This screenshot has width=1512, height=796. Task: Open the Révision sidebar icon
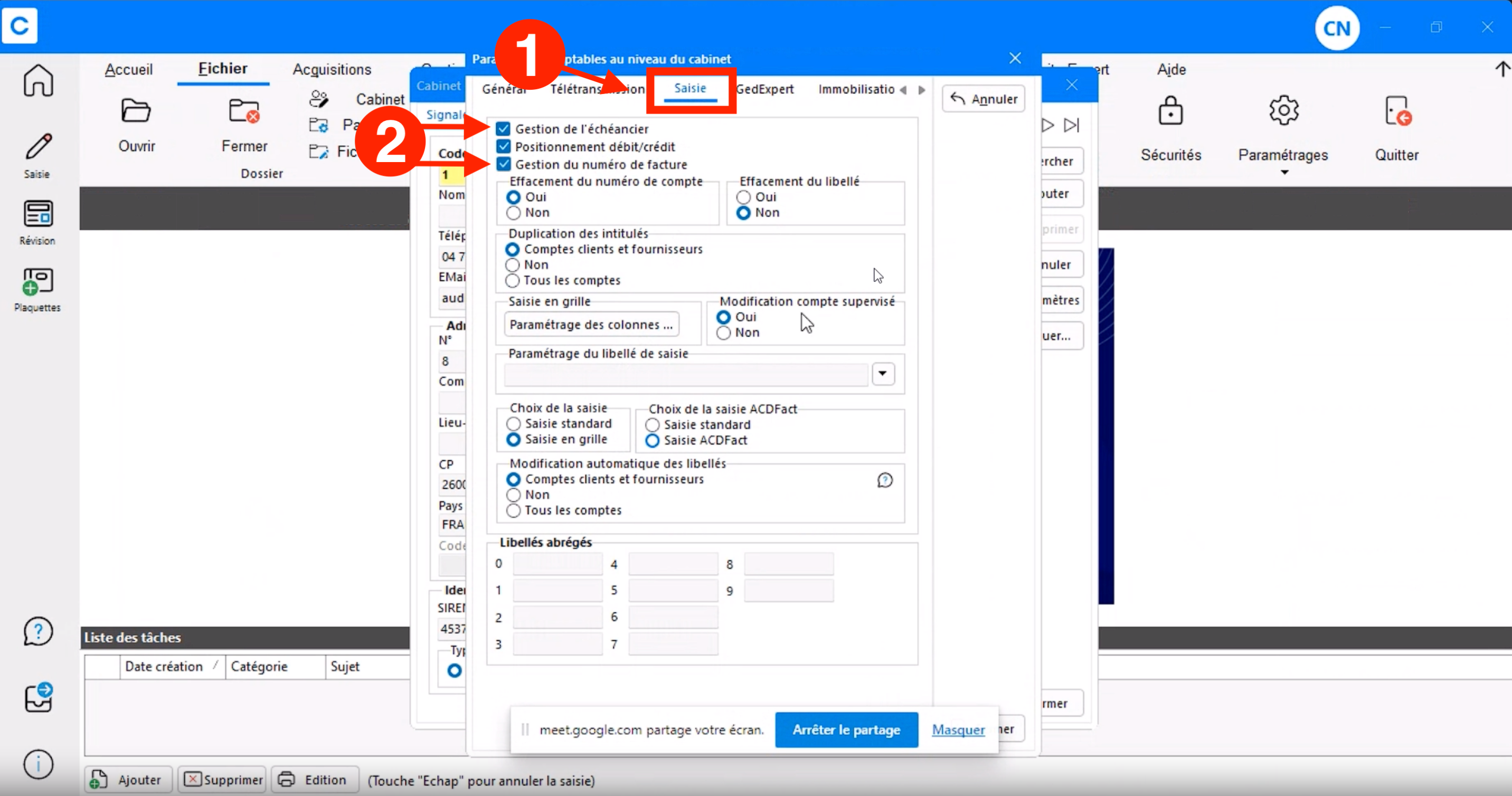click(x=38, y=214)
